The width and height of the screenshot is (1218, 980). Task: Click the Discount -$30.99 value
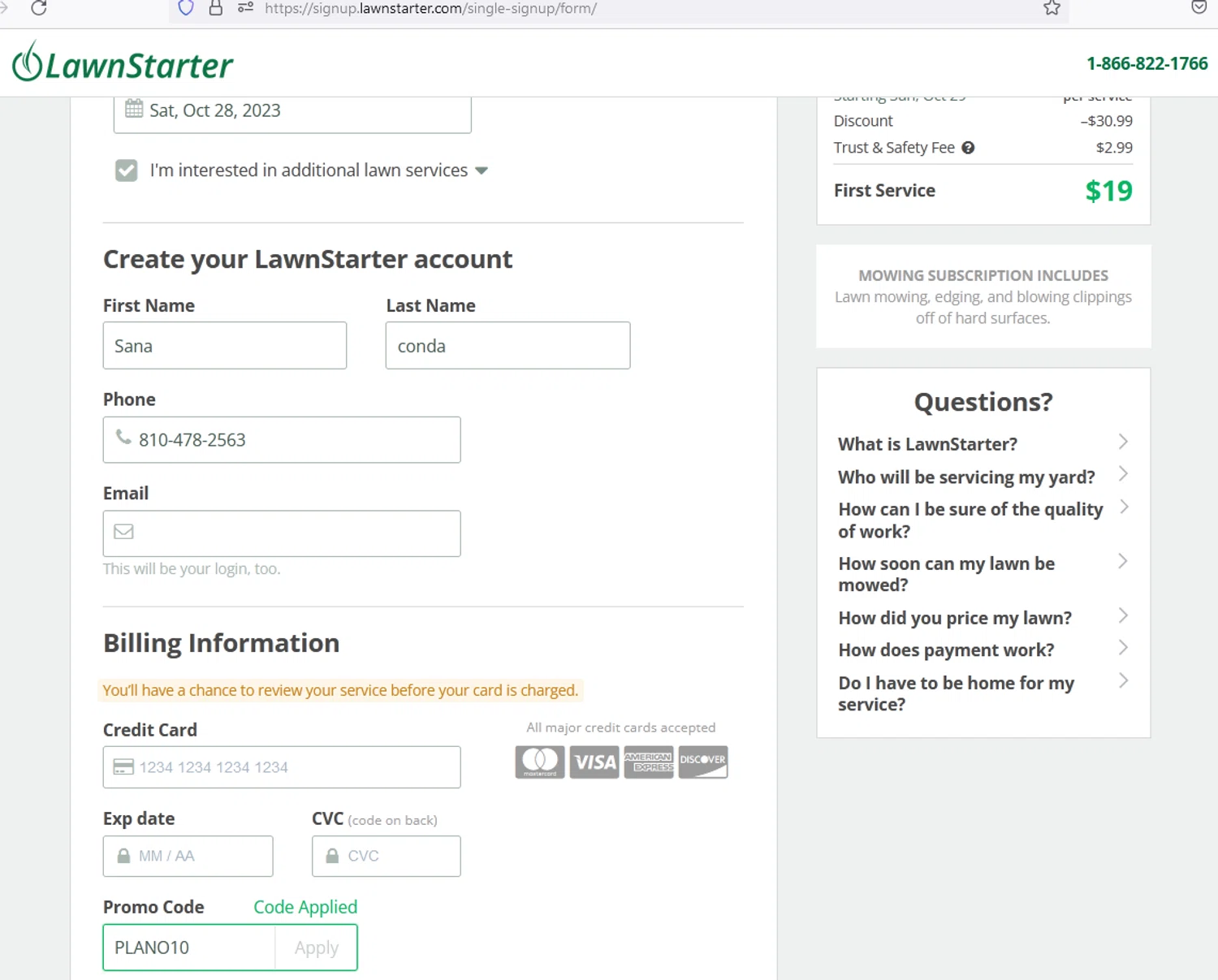point(1107,121)
